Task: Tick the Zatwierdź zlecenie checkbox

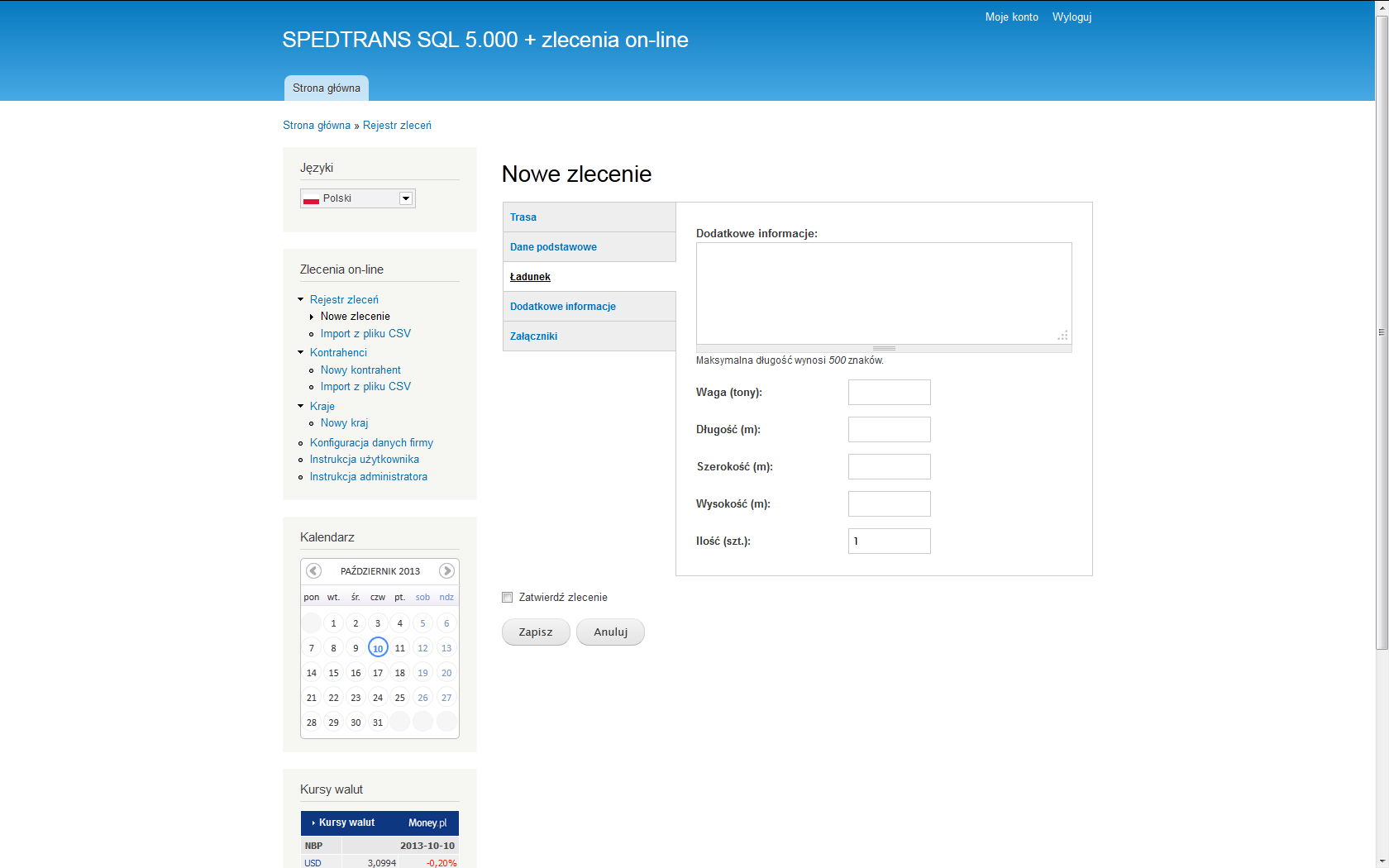Action: click(508, 597)
